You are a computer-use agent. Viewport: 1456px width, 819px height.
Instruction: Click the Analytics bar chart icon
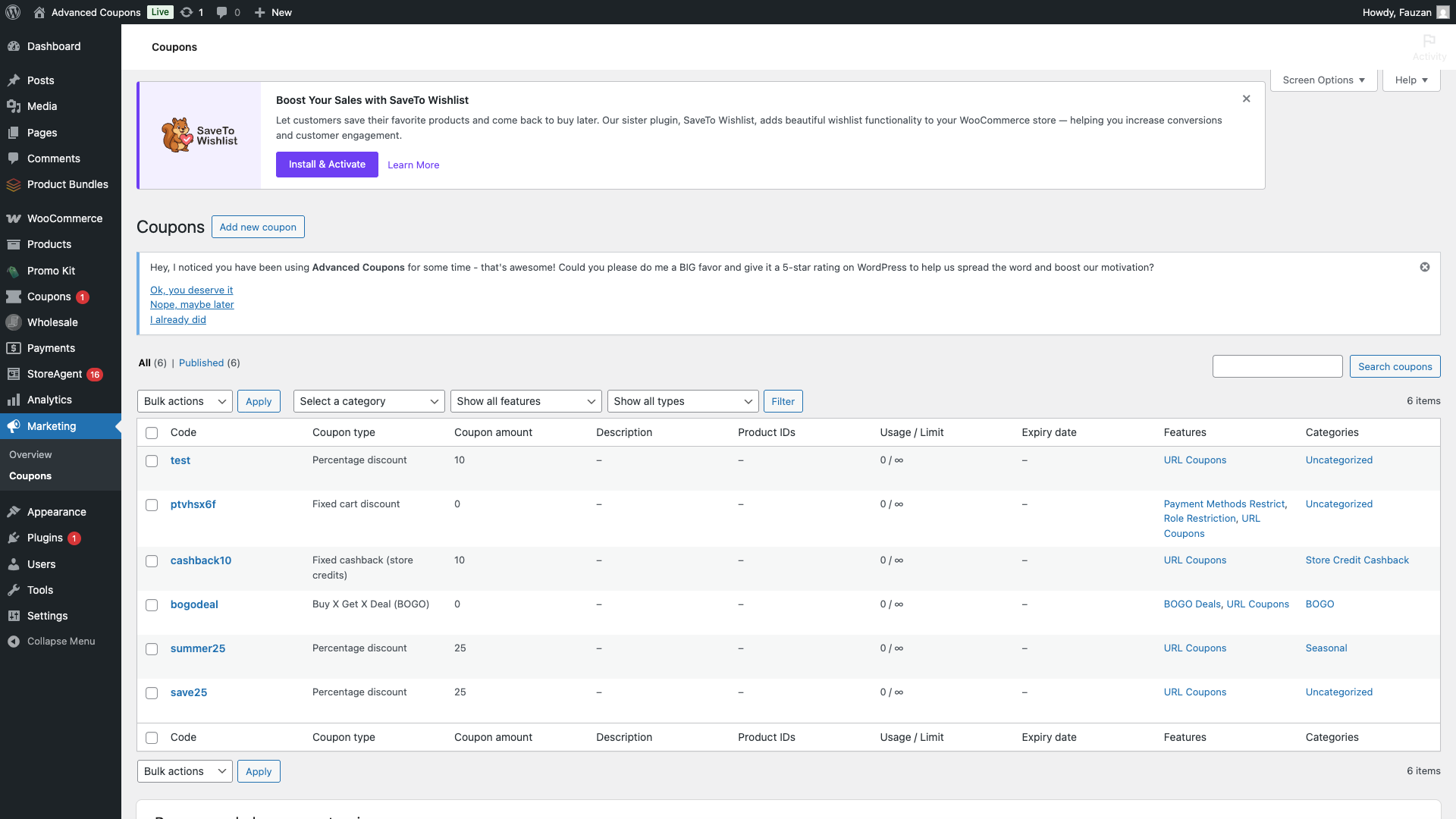pyautogui.click(x=14, y=400)
